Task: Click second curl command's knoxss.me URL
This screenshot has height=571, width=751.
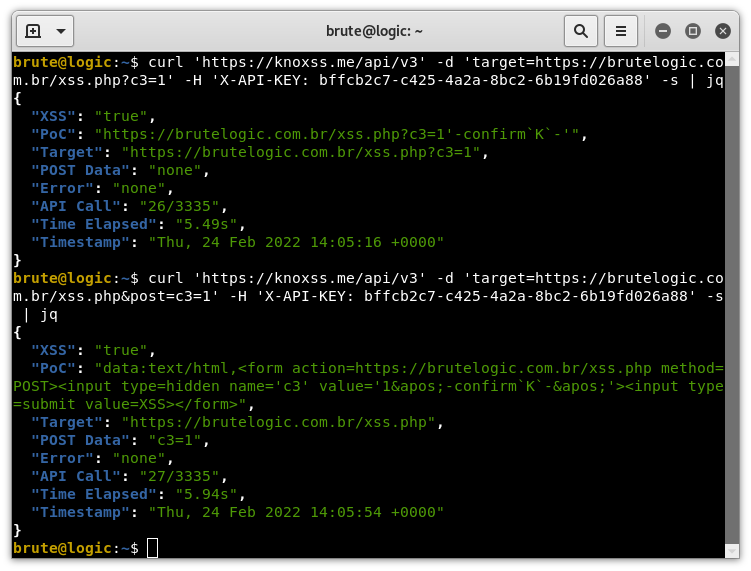Action: [309, 278]
